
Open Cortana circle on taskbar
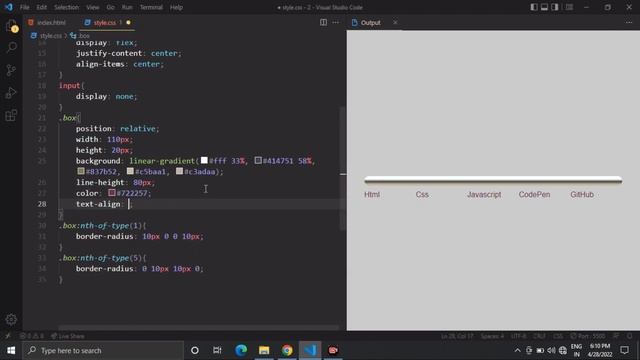click(195, 350)
